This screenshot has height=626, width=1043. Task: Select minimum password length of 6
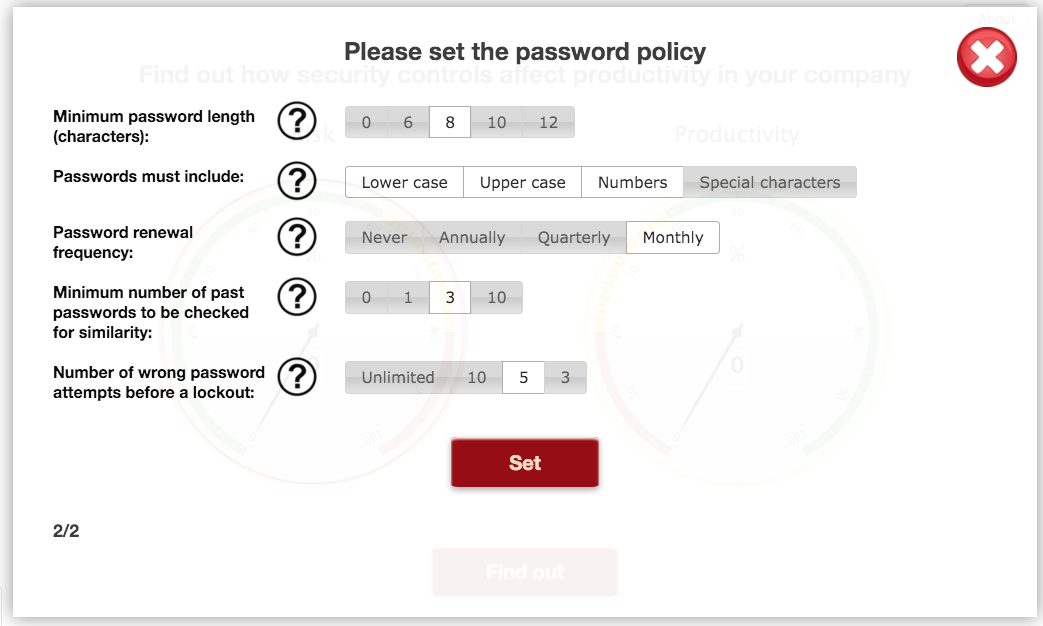(408, 122)
